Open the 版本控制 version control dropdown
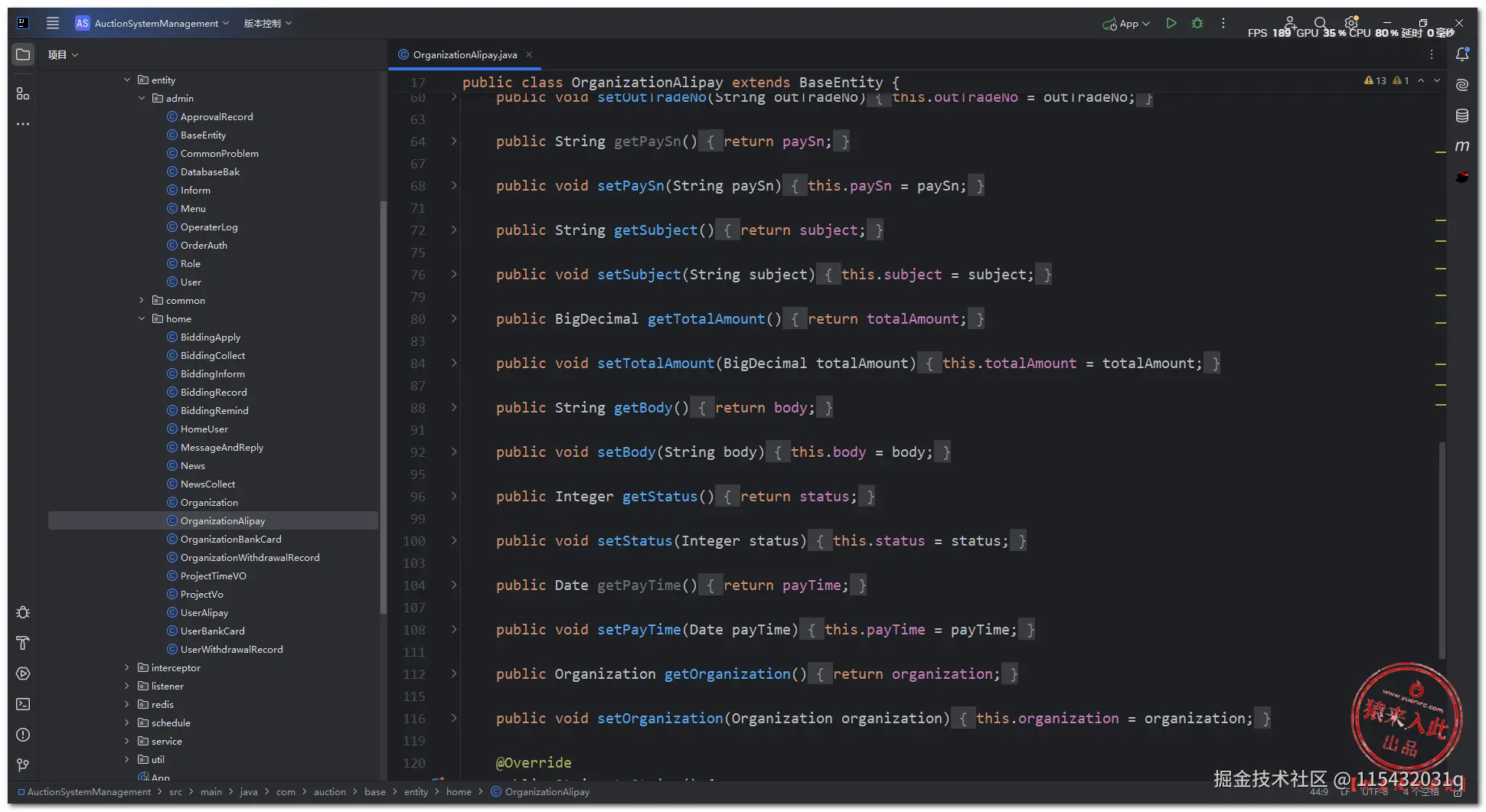Image resolution: width=1486 pixels, height=812 pixels. pos(268,23)
